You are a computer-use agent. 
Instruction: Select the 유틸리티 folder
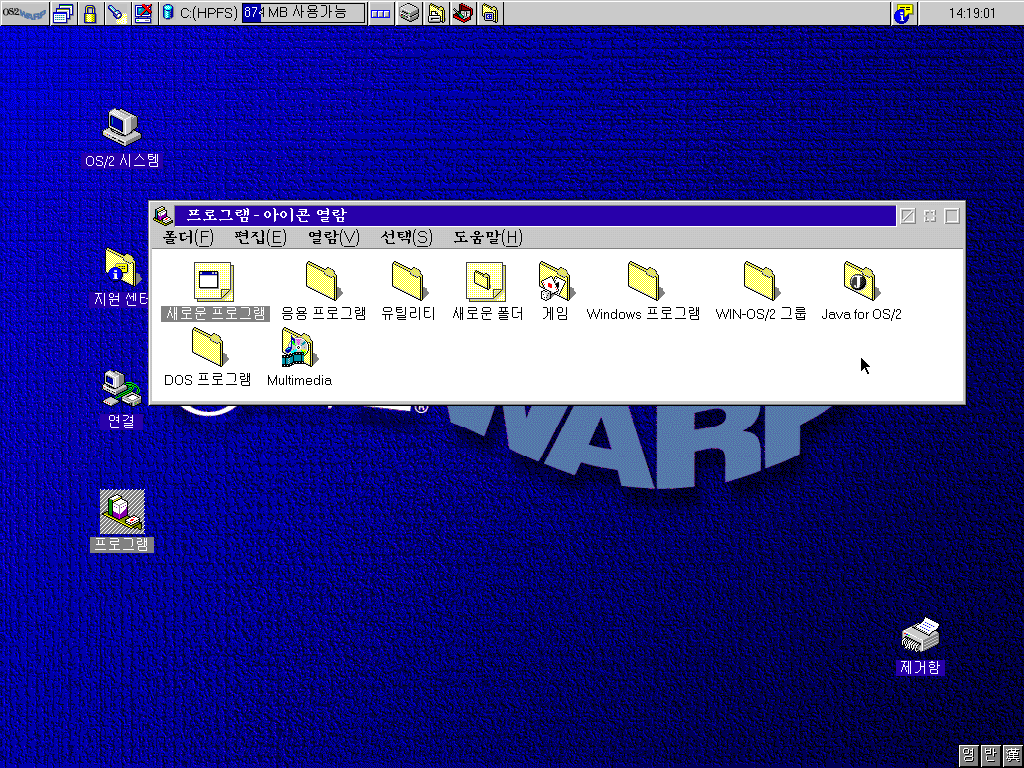pos(408,291)
